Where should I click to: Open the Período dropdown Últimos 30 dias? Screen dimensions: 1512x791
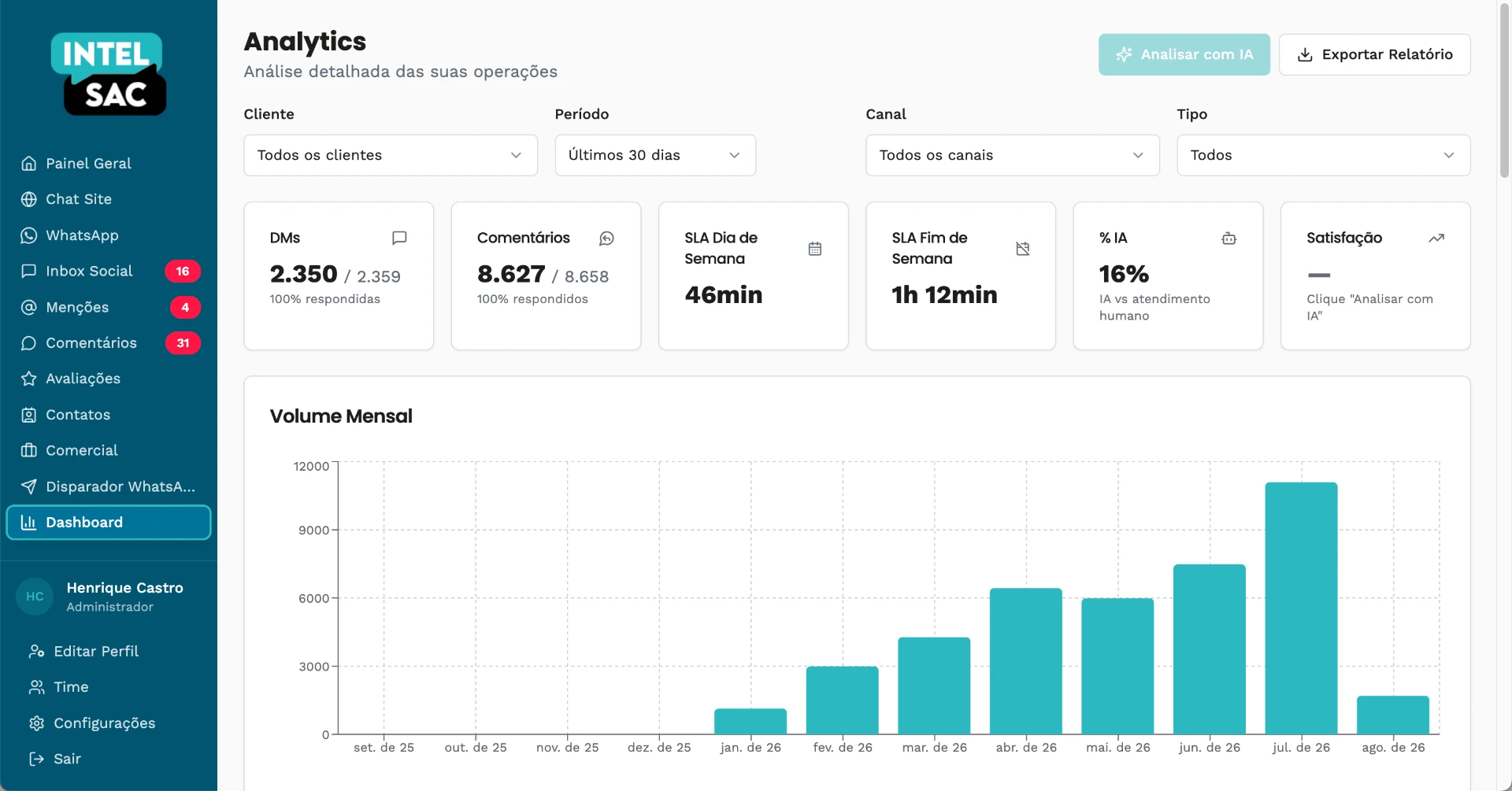[x=655, y=155]
